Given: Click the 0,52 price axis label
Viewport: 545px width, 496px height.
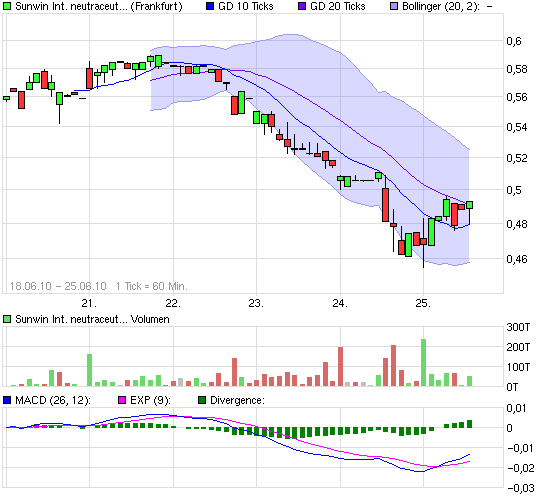Looking at the screenshot, I should [517, 158].
